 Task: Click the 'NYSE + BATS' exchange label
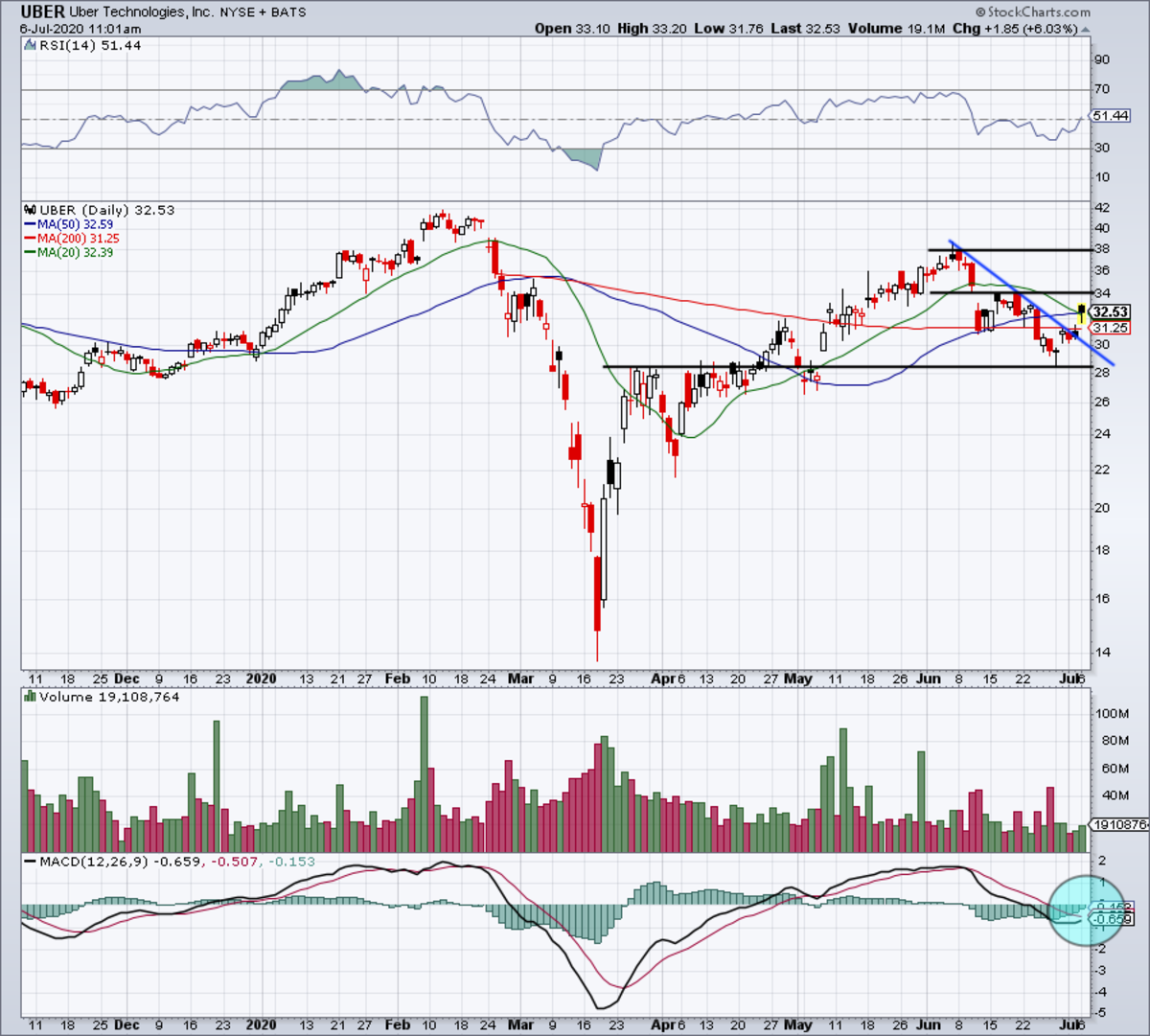click(x=264, y=12)
